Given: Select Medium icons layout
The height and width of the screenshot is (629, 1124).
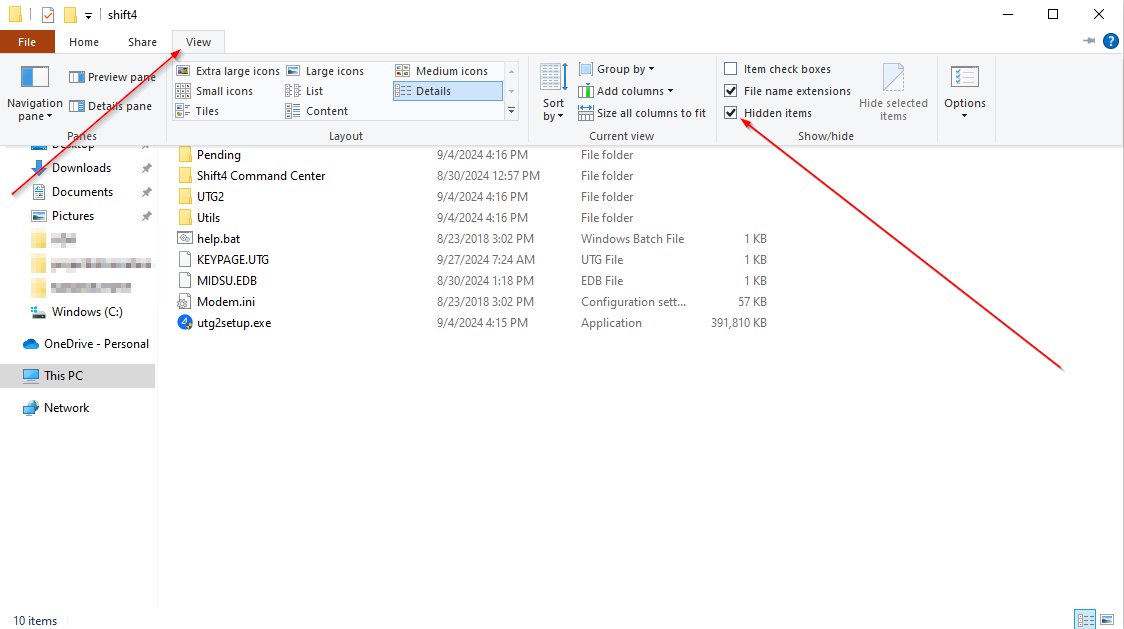Looking at the screenshot, I should pyautogui.click(x=442, y=71).
